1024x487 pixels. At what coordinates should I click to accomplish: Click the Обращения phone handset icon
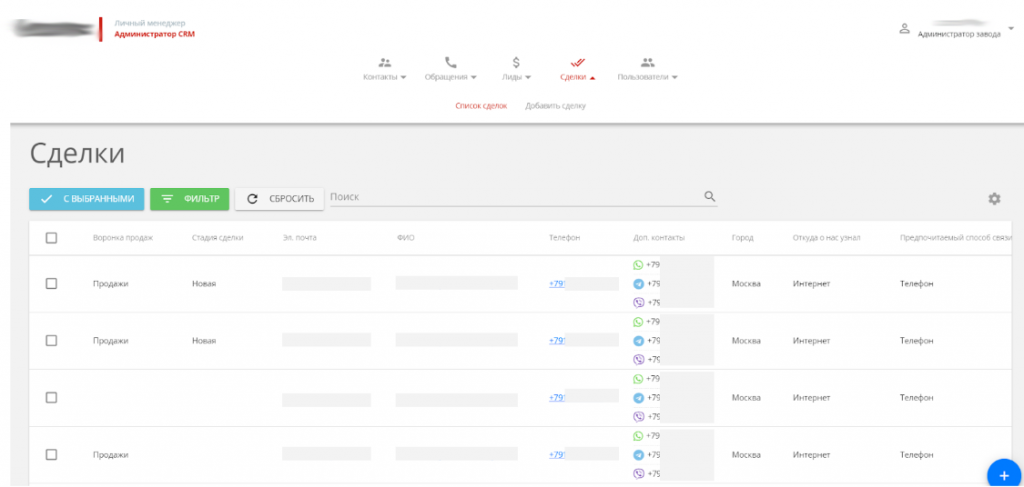pos(451,63)
